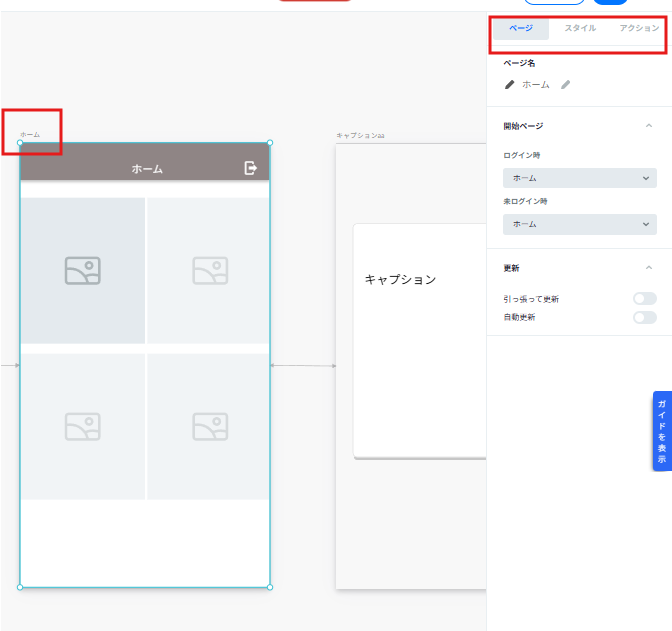Click the ホーム title in the app header bar
The height and width of the screenshot is (631, 672).
click(147, 169)
